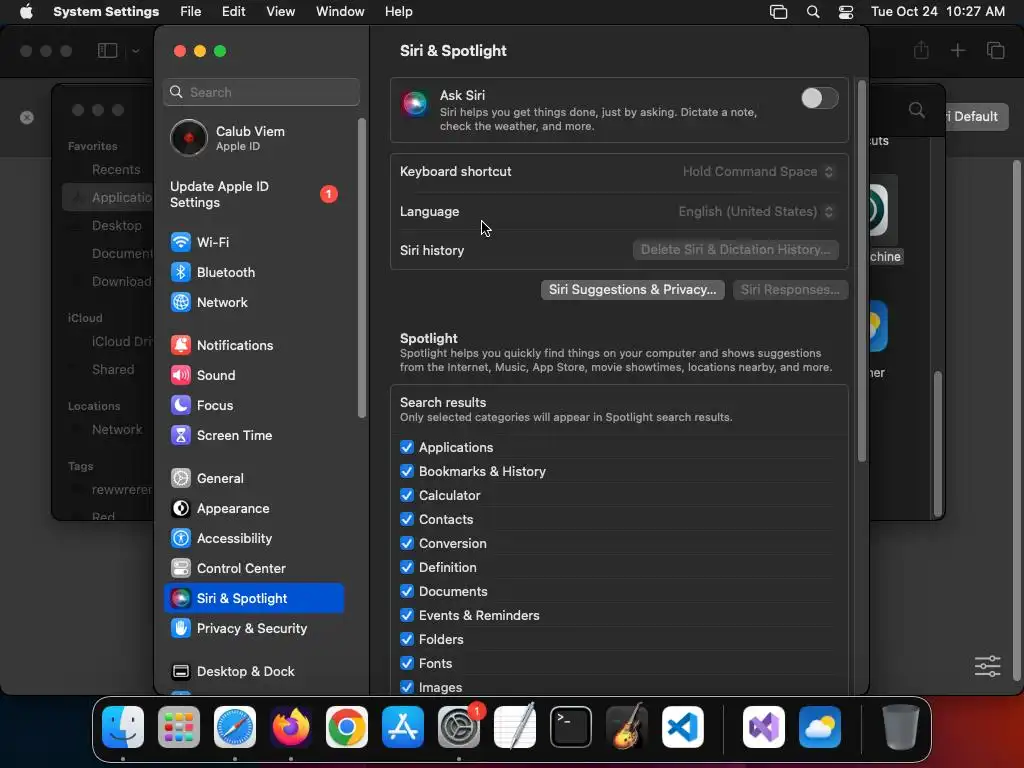Select Desktop in Finder sidebar
This screenshot has width=1024, height=768.
[117, 225]
